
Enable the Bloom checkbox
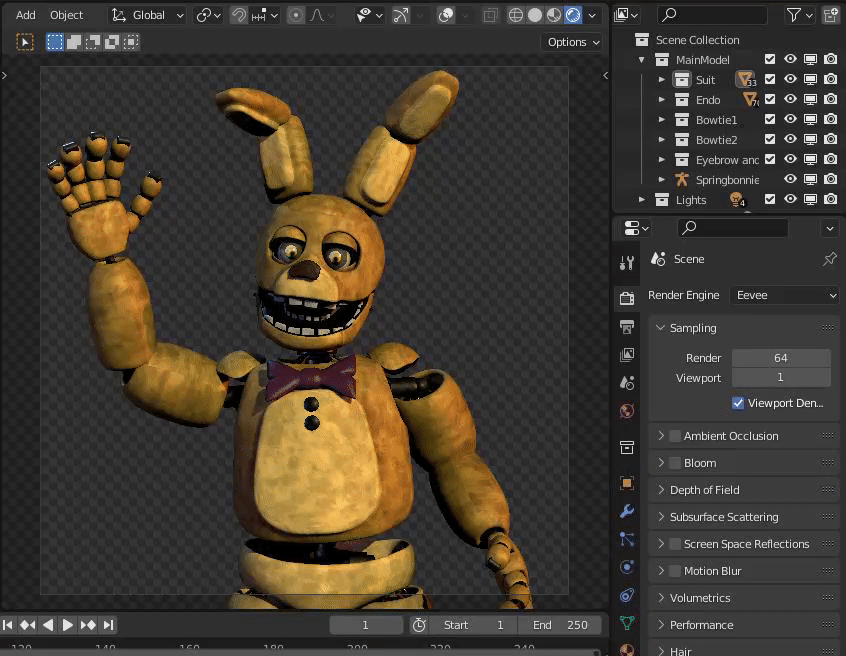click(675, 463)
